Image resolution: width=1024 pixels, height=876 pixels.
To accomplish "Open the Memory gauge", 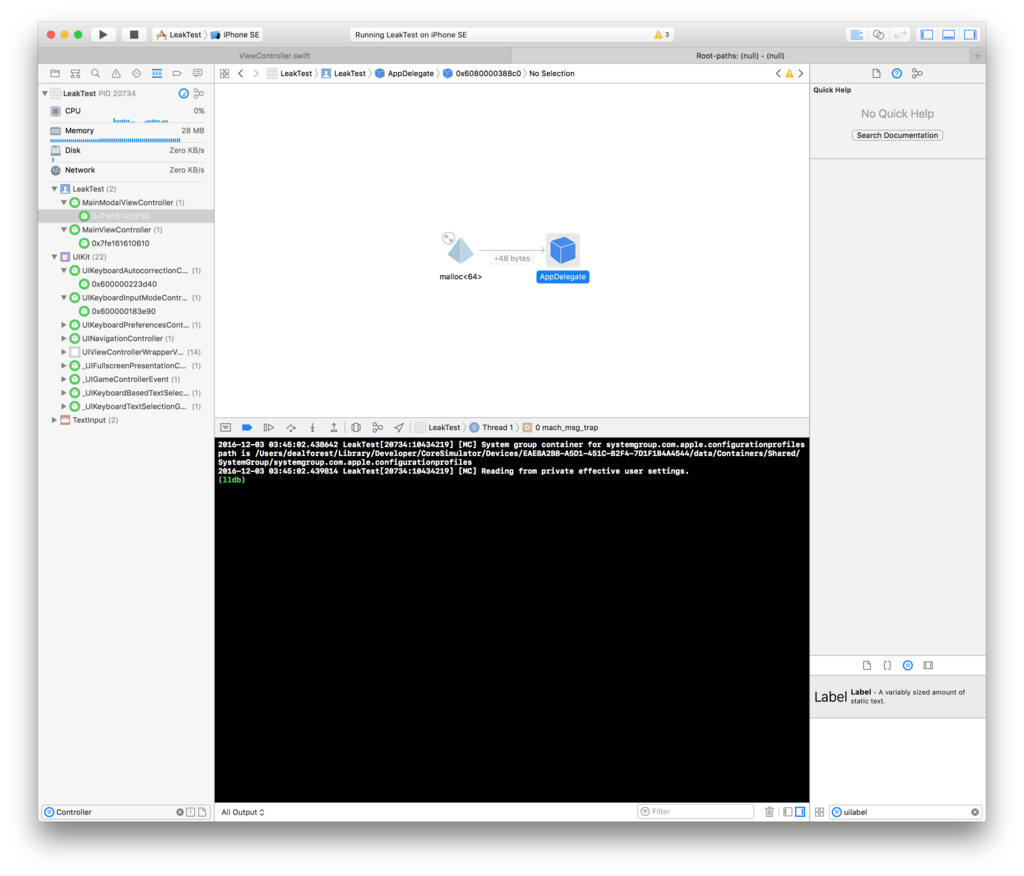I will (x=127, y=133).
